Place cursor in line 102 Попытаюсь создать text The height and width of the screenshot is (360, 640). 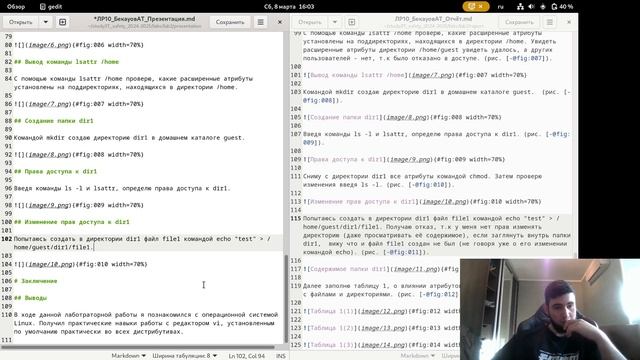[142, 243]
